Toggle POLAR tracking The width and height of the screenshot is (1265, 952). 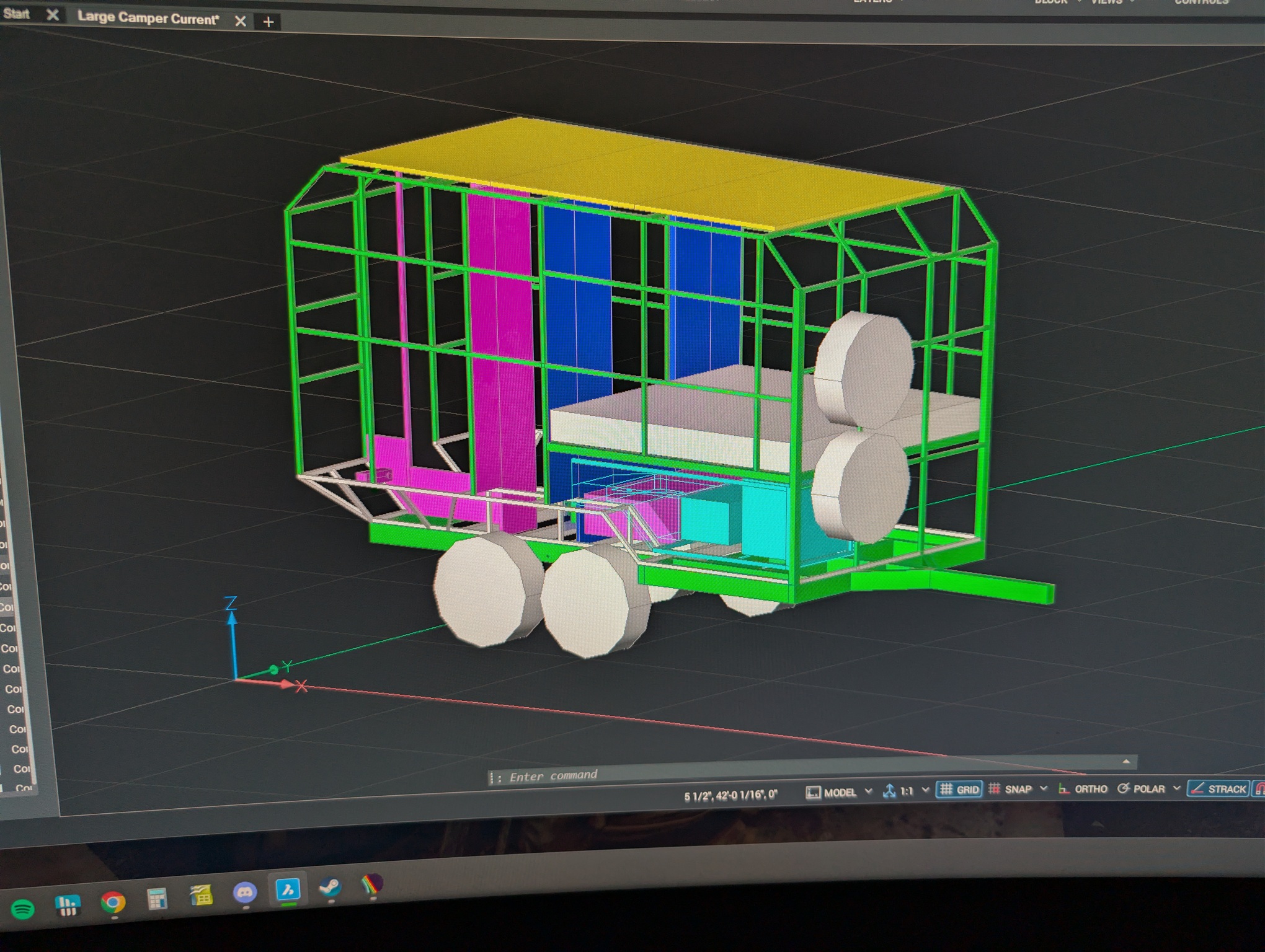pyautogui.click(x=1141, y=788)
